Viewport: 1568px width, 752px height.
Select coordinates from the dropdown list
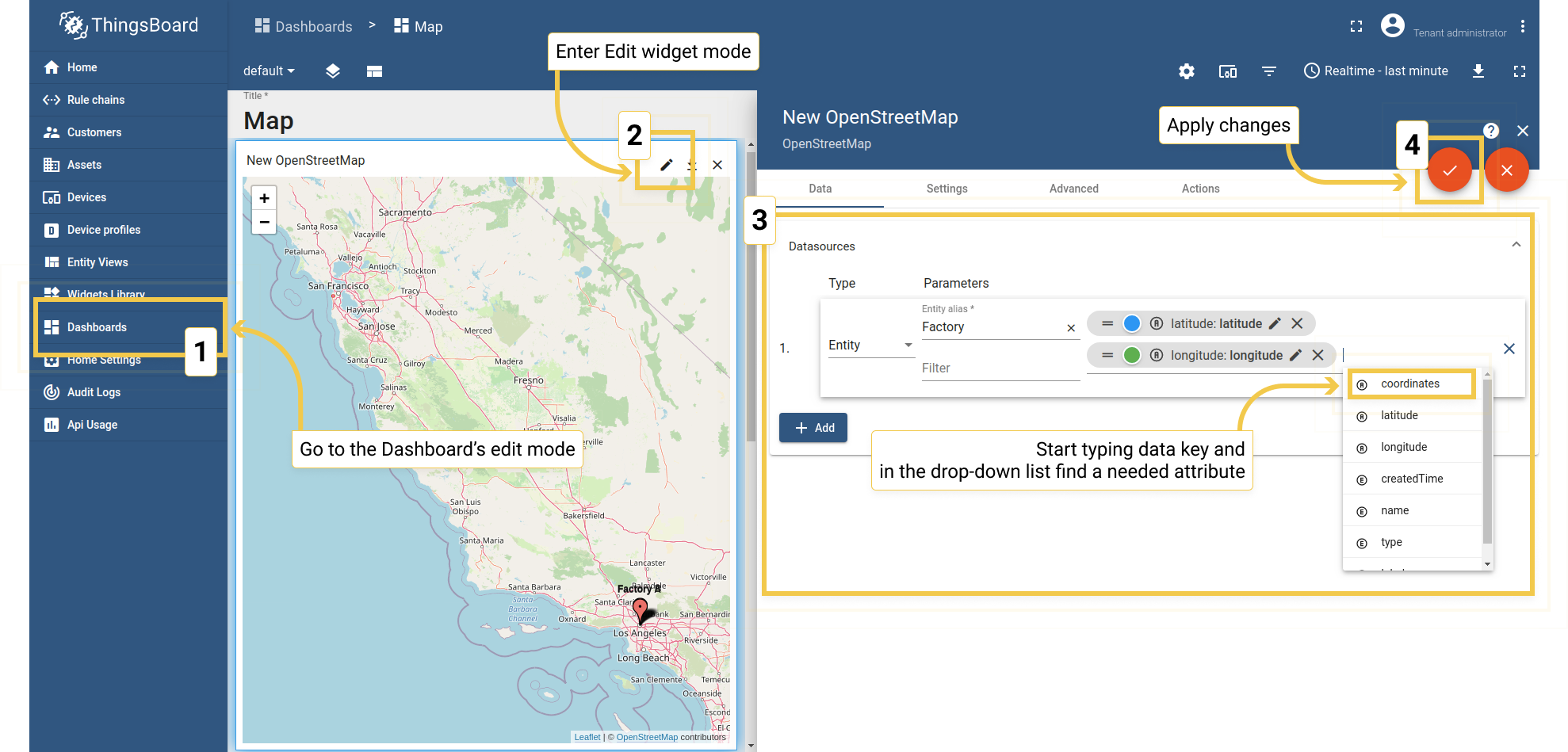point(1411,384)
